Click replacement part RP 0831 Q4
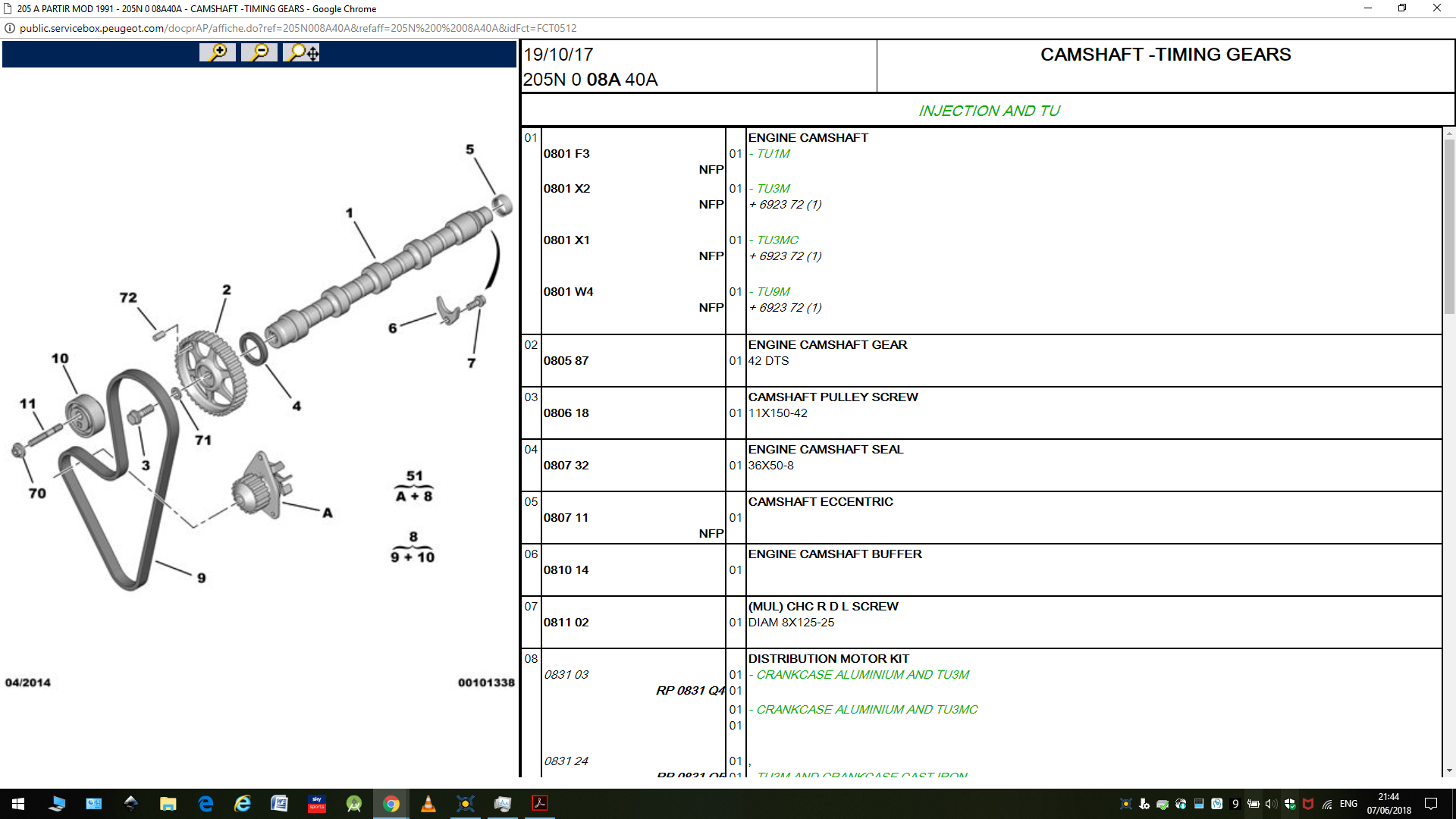Viewport: 1456px width, 819px height. (x=690, y=691)
